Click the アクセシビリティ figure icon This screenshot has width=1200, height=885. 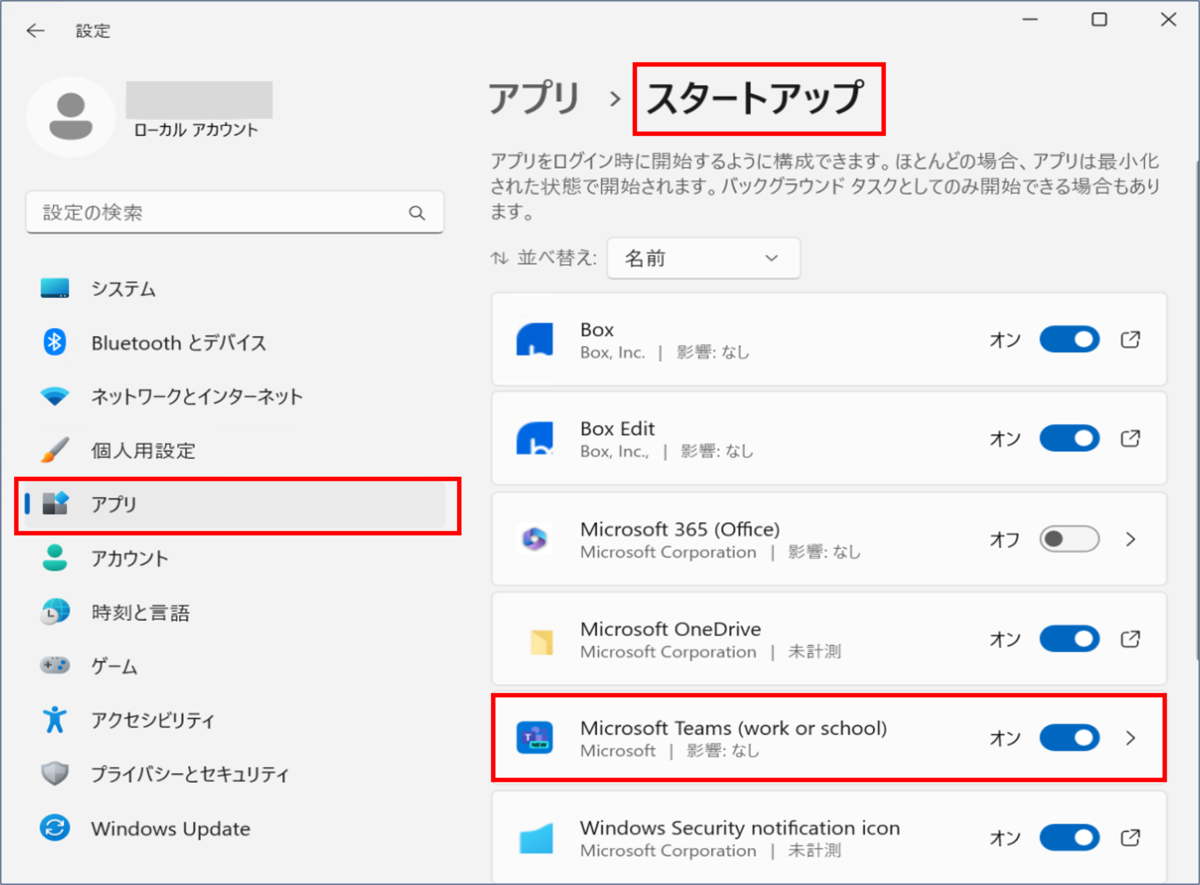[55, 719]
